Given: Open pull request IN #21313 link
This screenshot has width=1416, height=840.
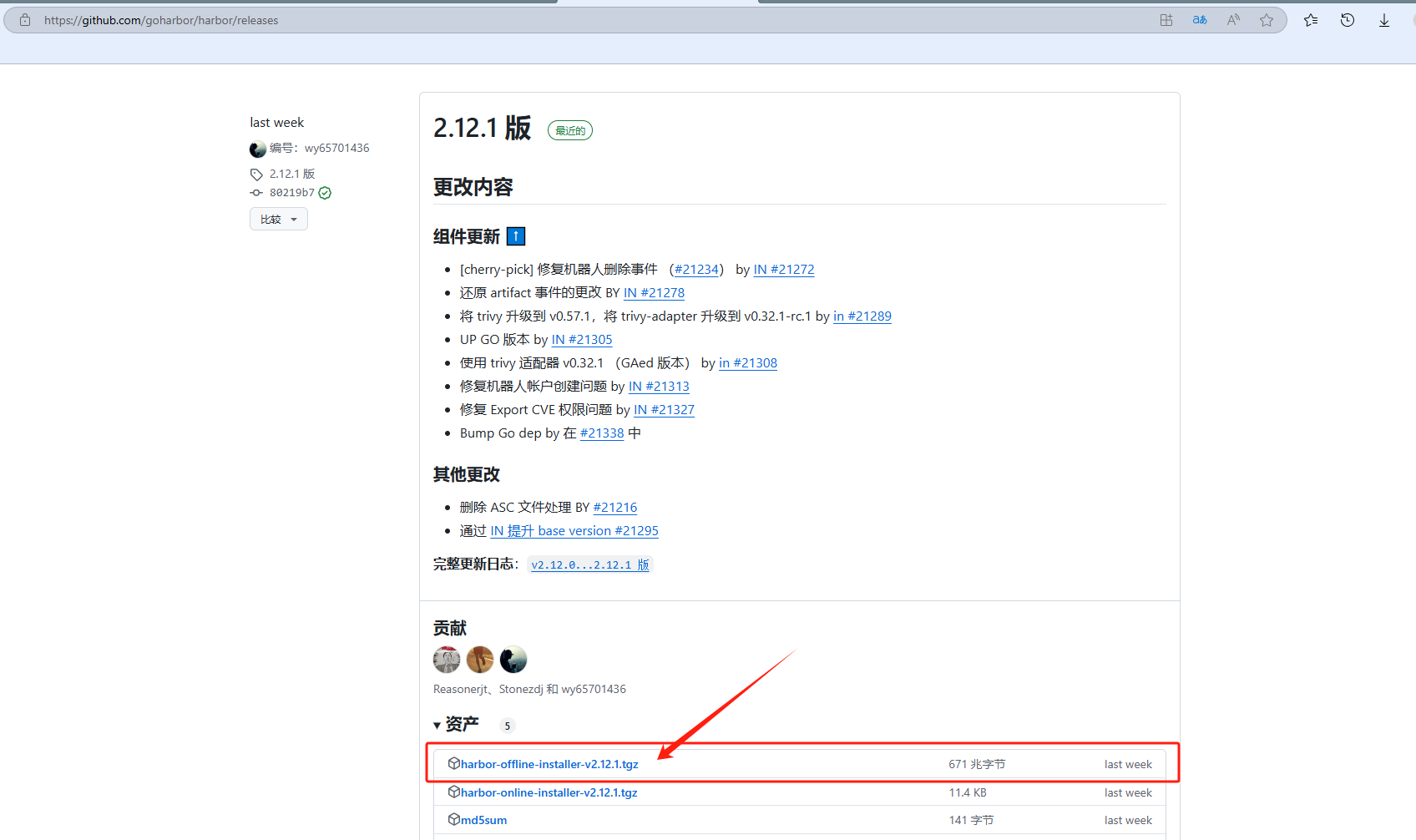Looking at the screenshot, I should pyautogui.click(x=659, y=386).
